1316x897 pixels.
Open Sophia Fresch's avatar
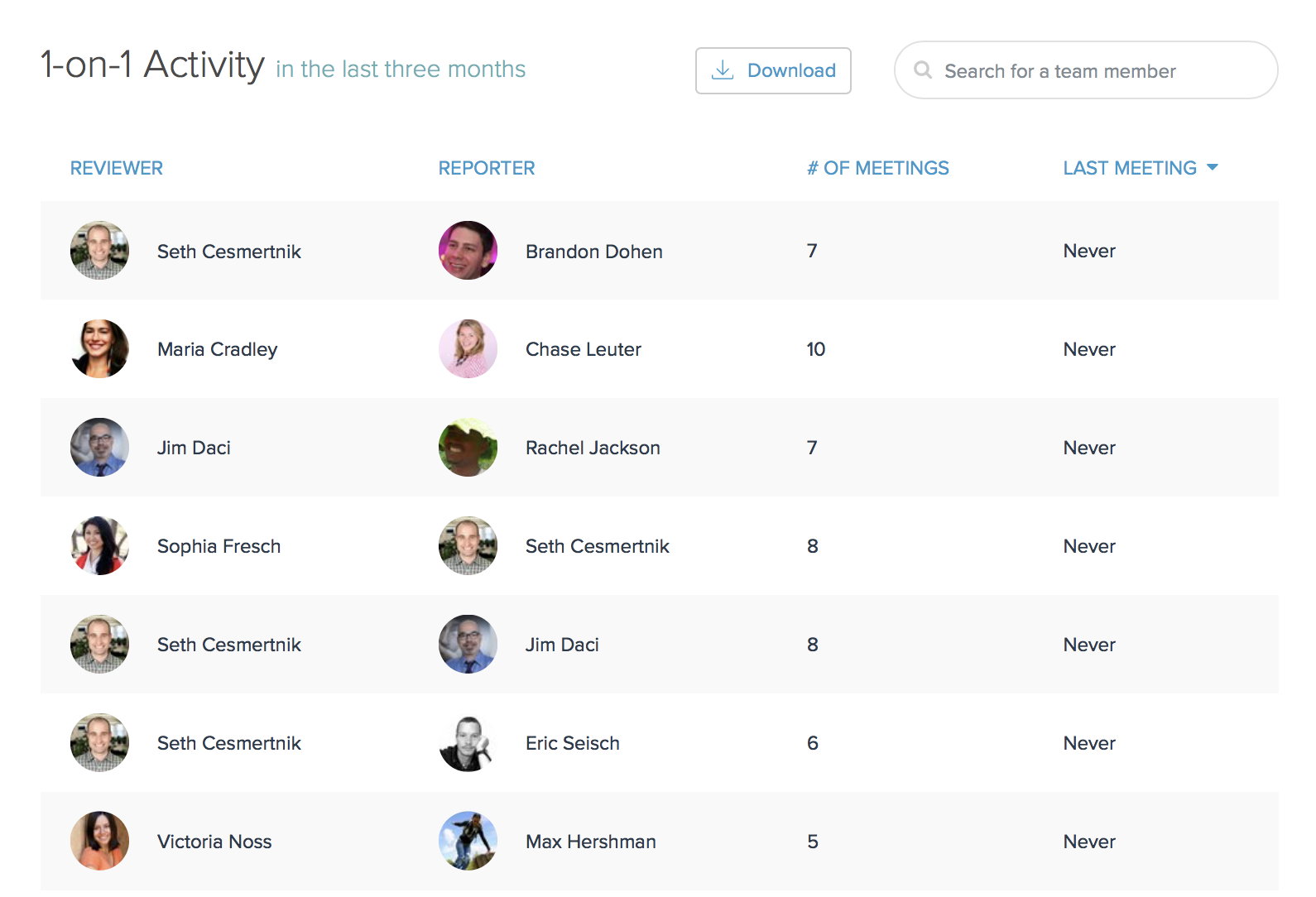click(99, 545)
